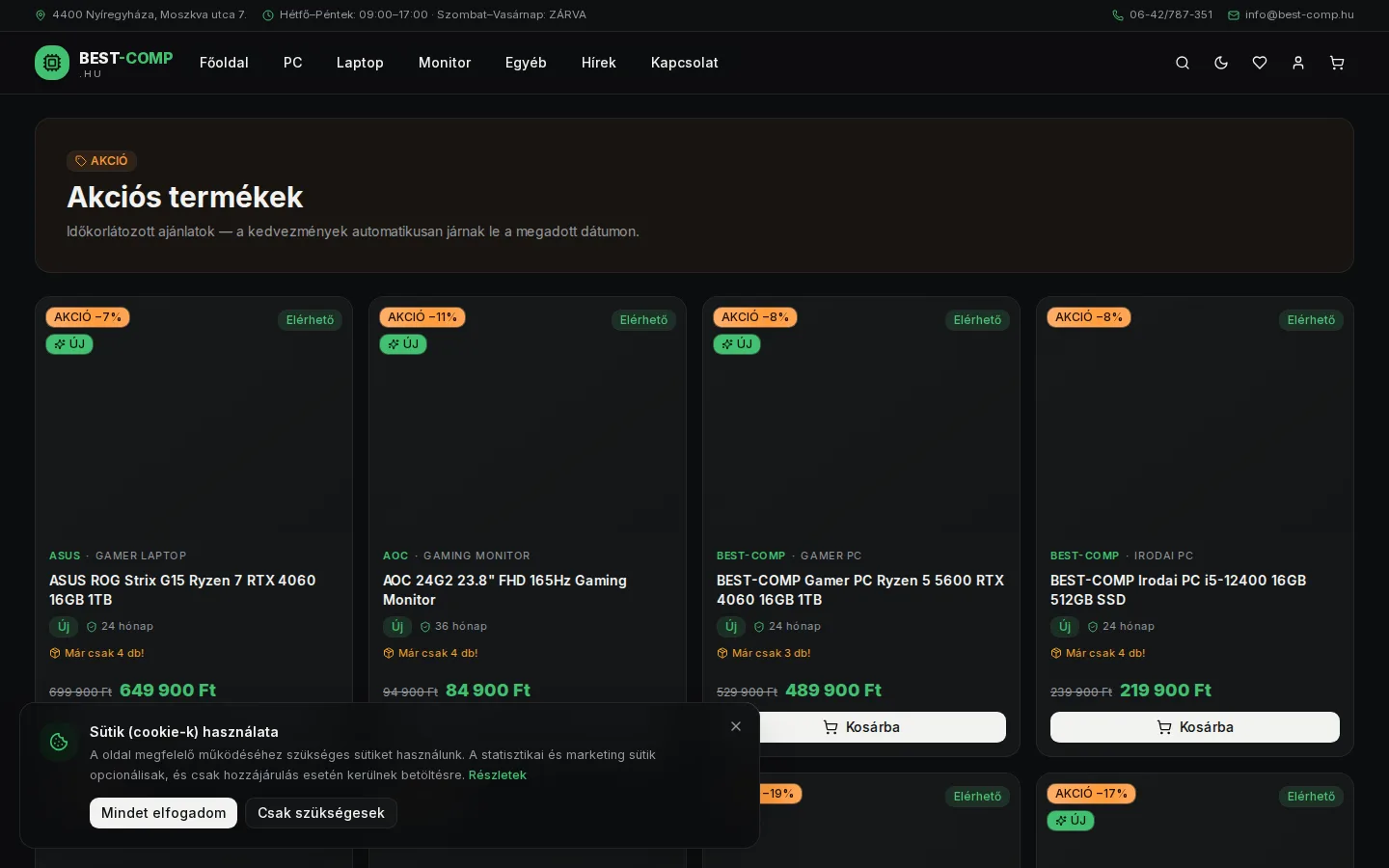Open the search icon in header

[1183, 63]
